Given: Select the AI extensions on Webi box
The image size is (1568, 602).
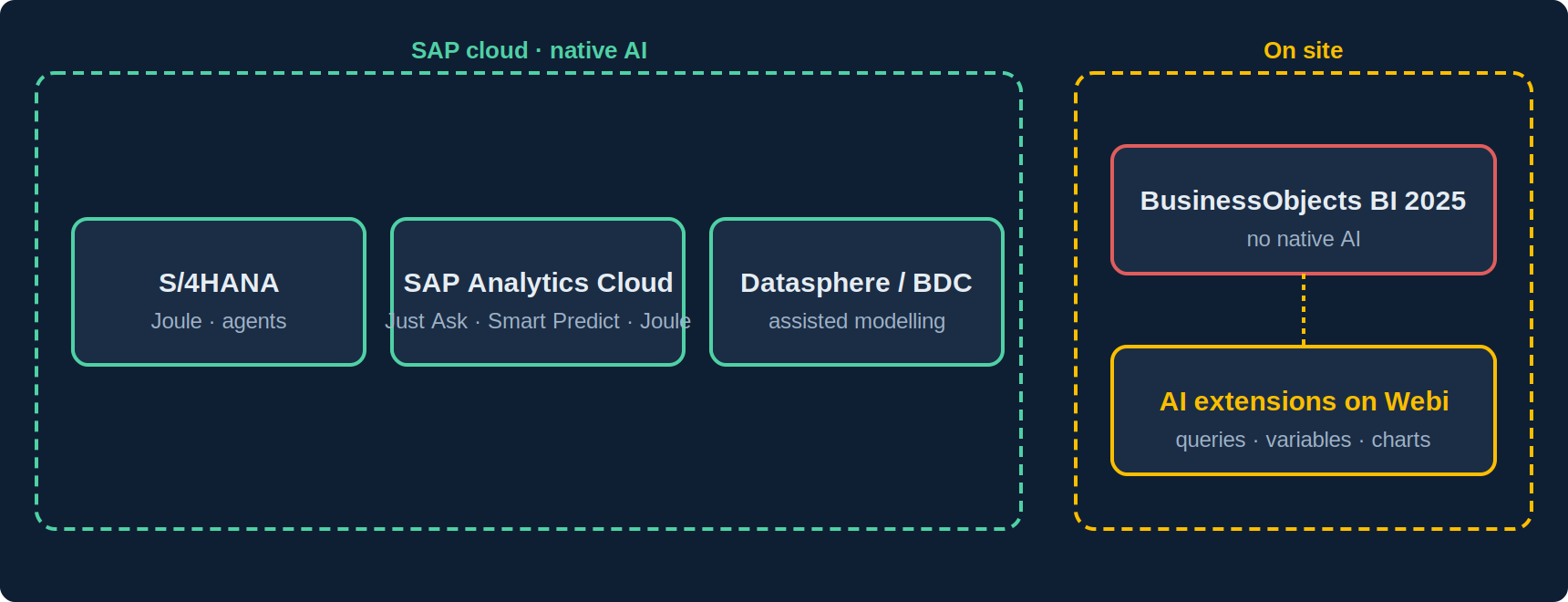Looking at the screenshot, I should point(1304,410).
